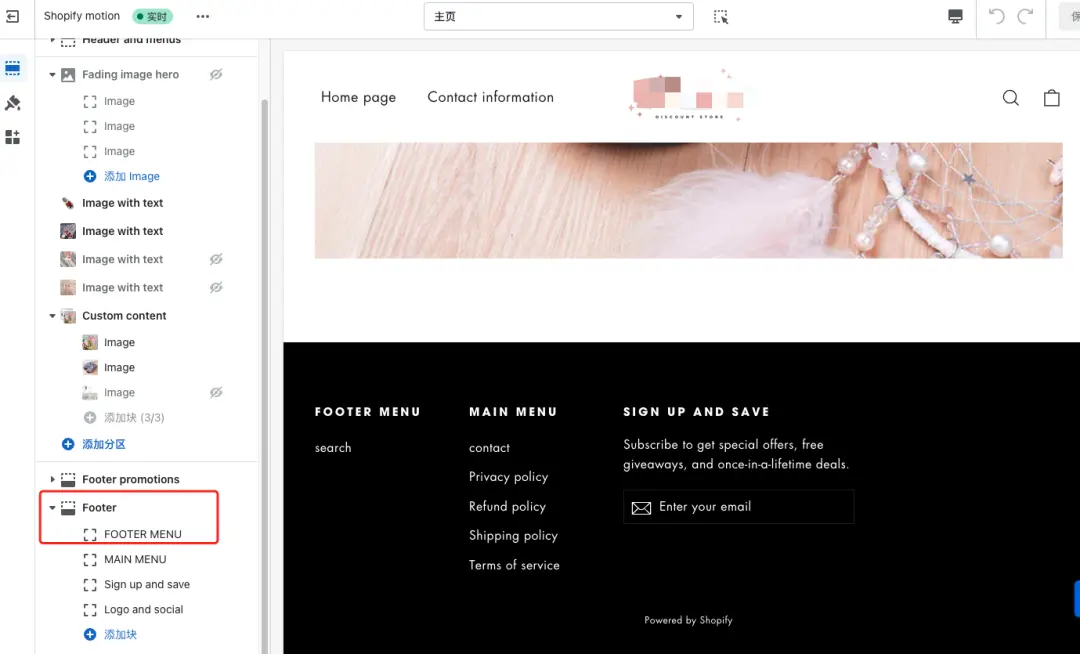This screenshot has height=654, width=1080.
Task: Select second Image block under Custom content
Action: click(x=119, y=368)
